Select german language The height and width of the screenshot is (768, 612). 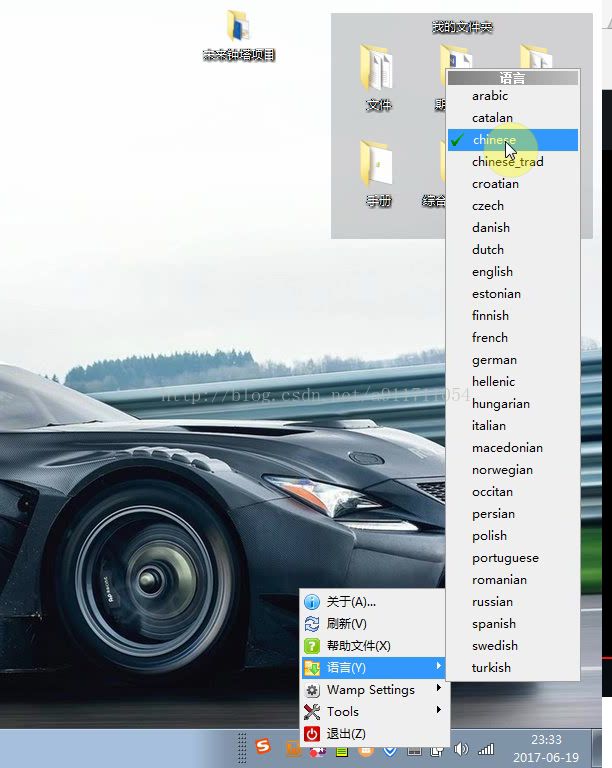click(513, 360)
